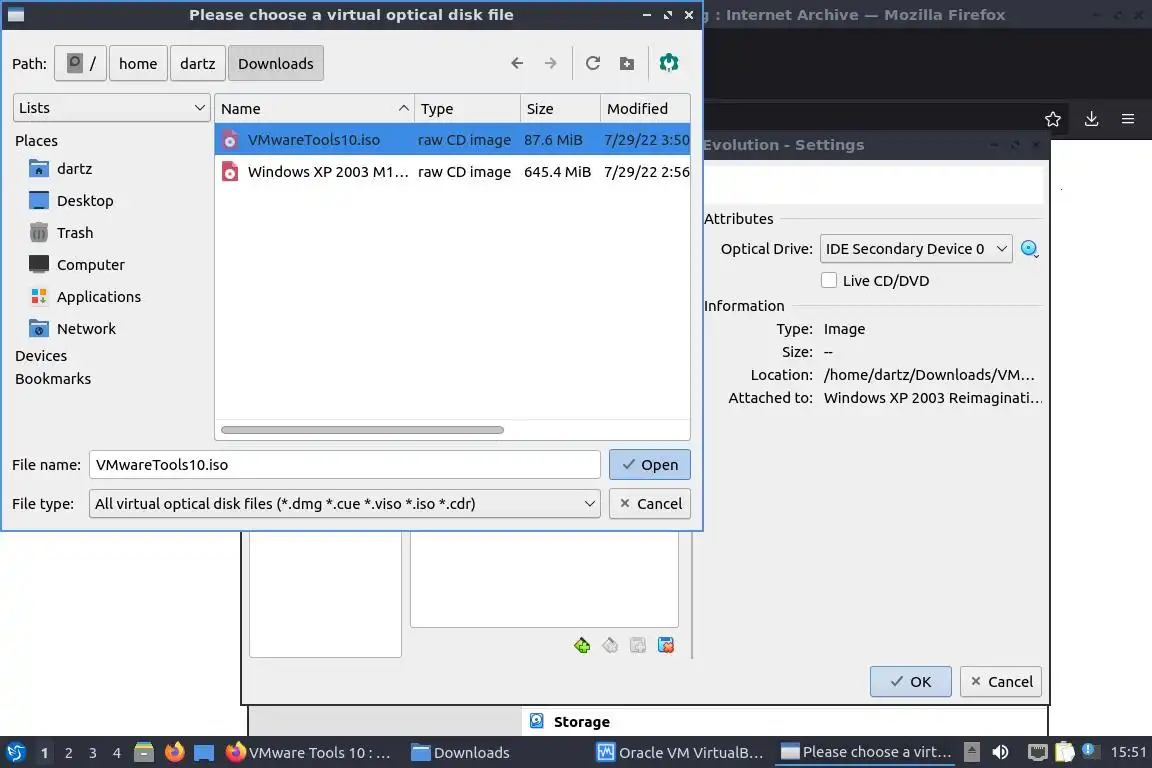Launch Firefox from taskbar quick launch
Screen dimensions: 1152x768
click(x=174, y=752)
